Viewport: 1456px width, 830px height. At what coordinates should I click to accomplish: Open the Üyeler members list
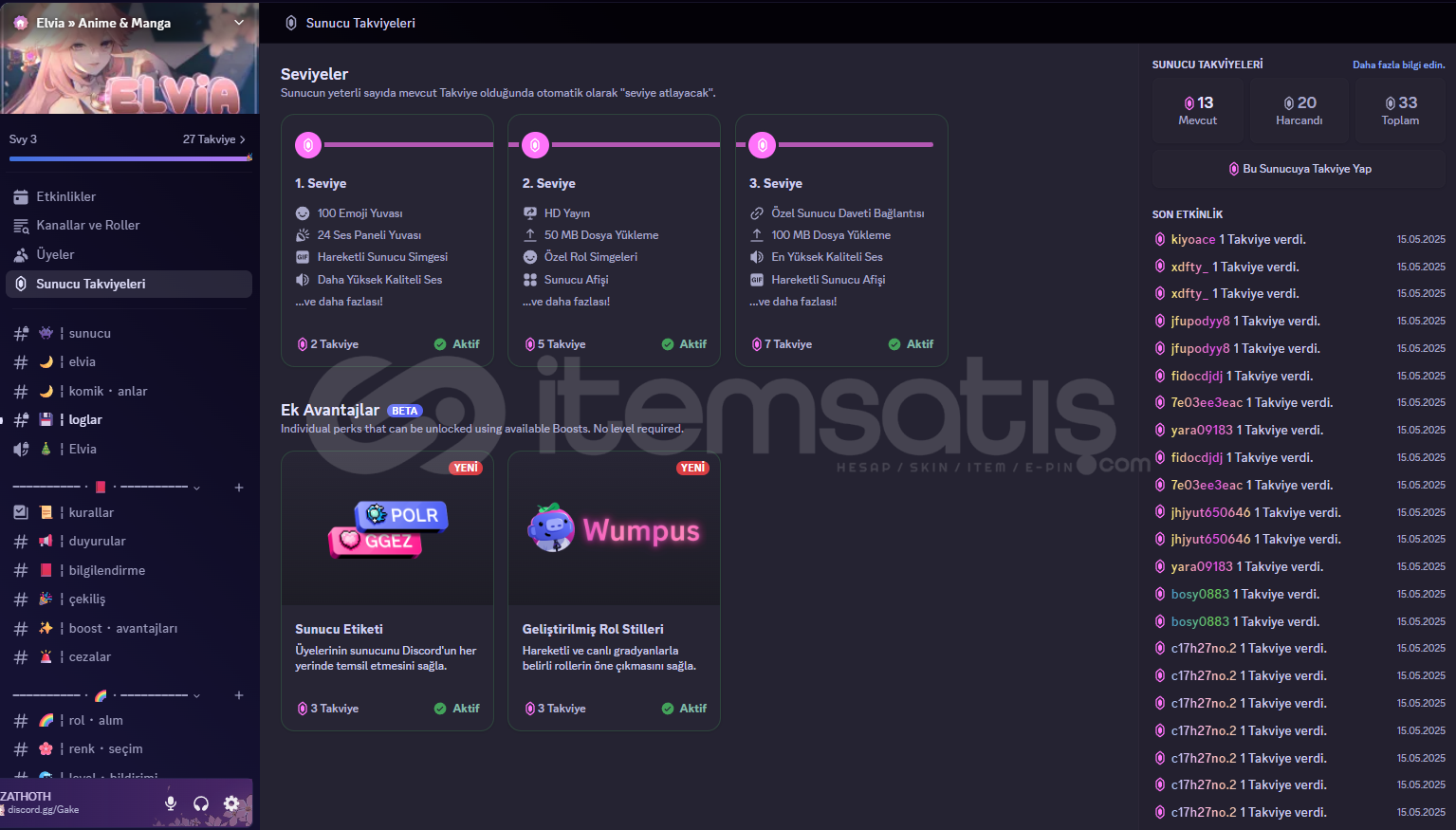pos(129,254)
